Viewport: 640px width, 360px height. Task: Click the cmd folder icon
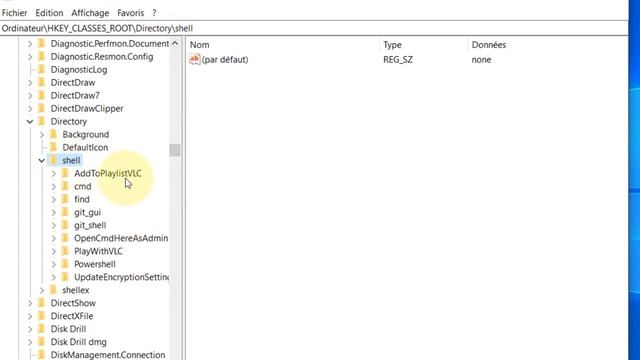[65, 186]
